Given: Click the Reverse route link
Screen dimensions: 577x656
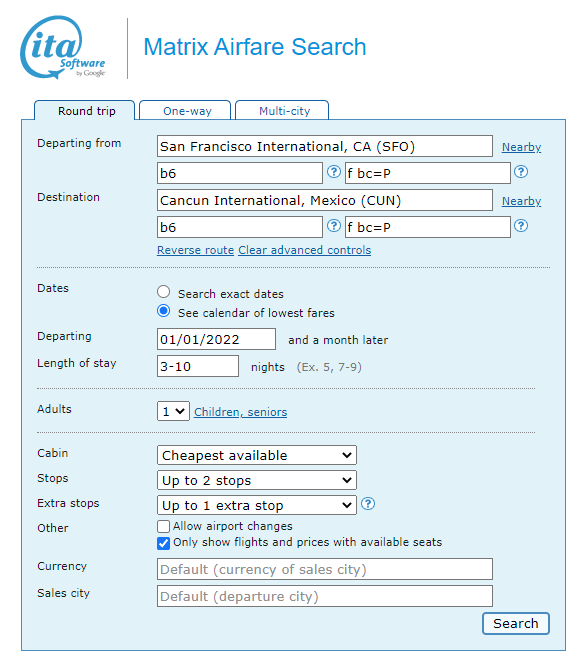Looking at the screenshot, I should (x=195, y=250).
